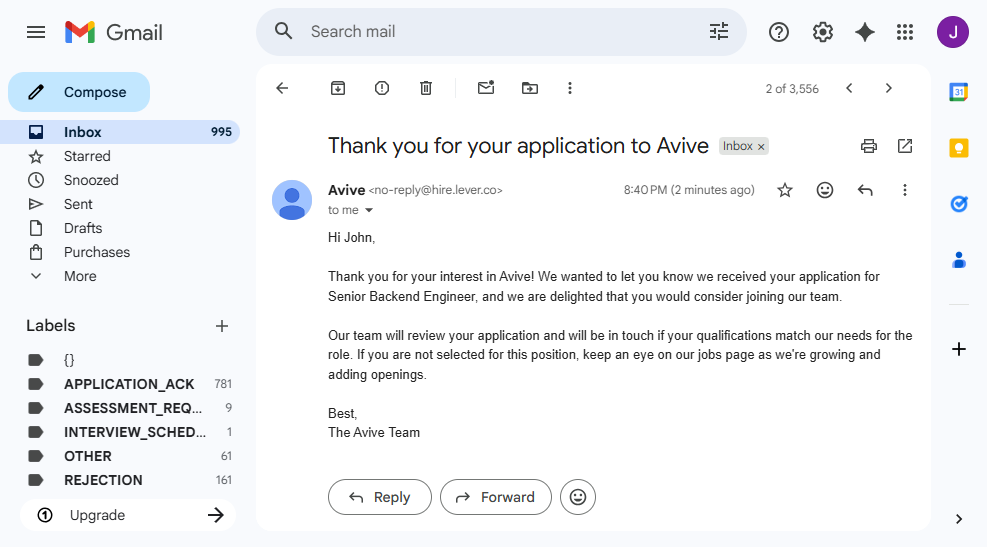Add an emoji reaction to the message
Screen dimensions: 987x547
tap(825, 190)
